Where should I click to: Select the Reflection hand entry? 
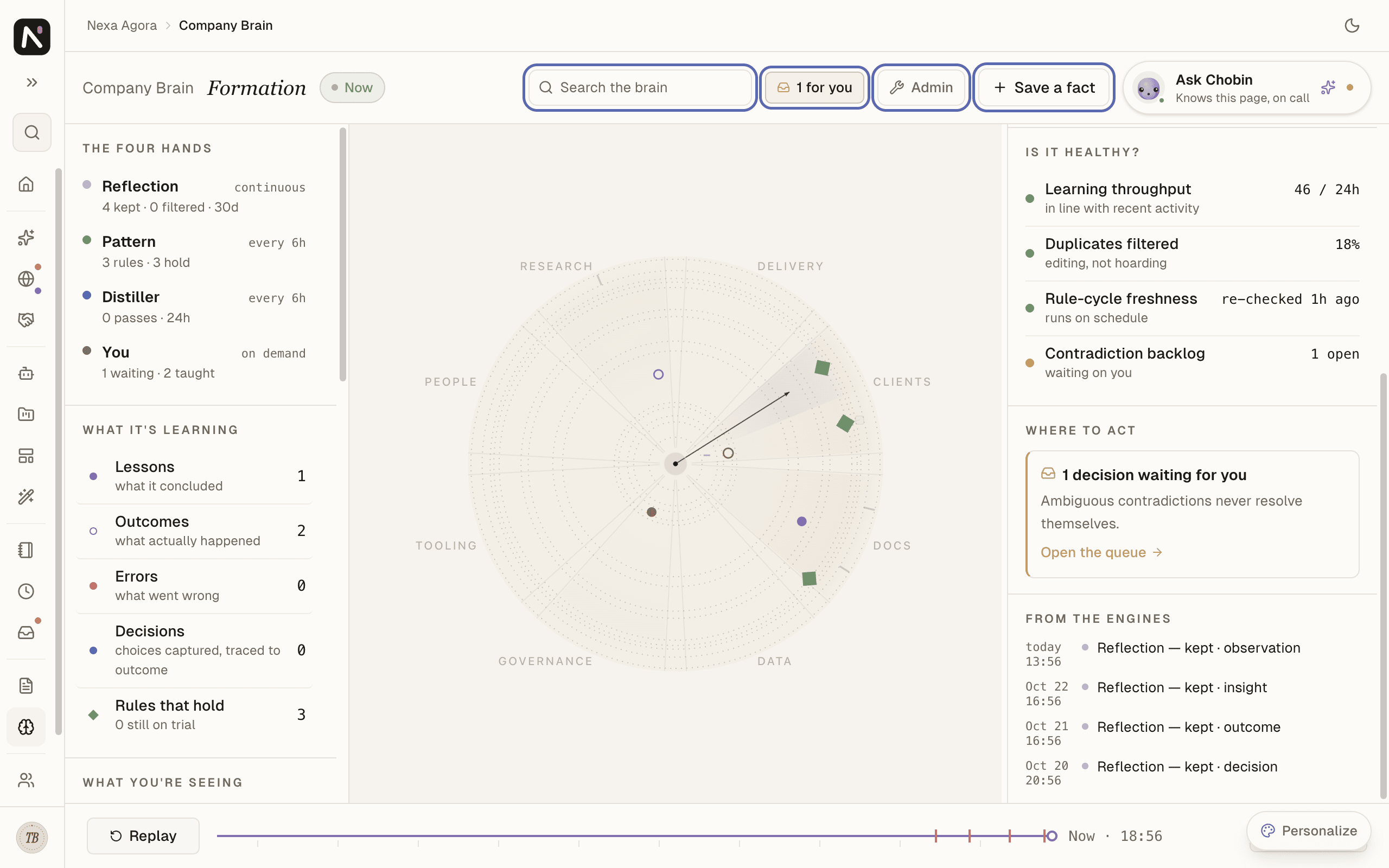(x=195, y=196)
